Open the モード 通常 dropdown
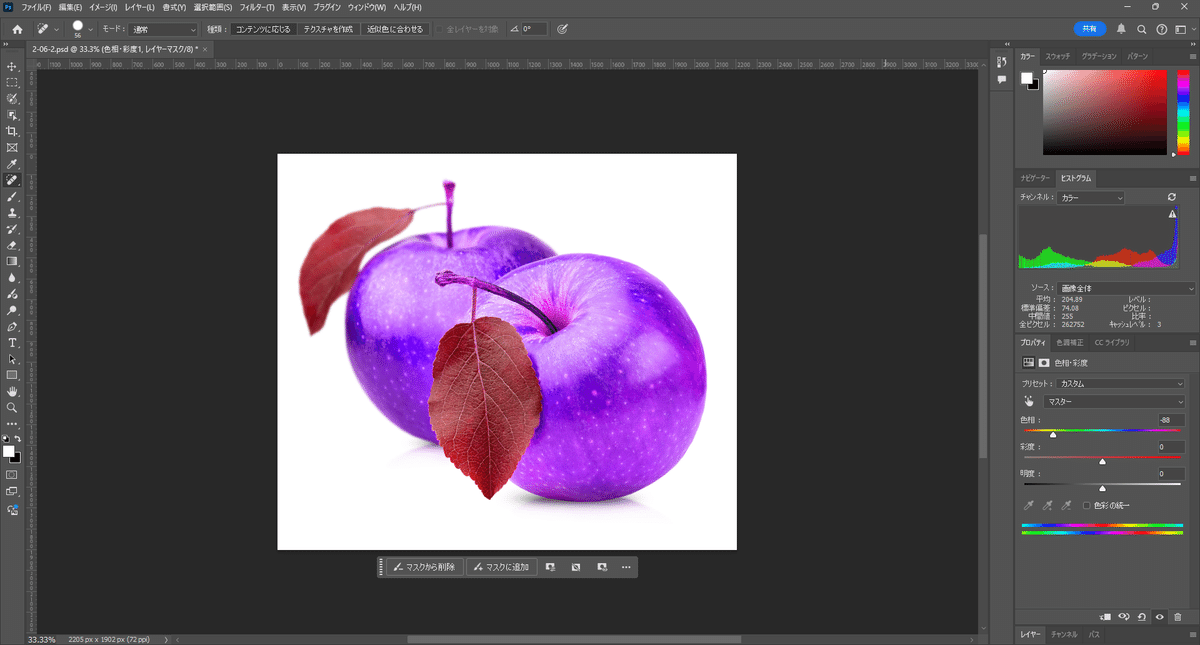 [x=163, y=30]
